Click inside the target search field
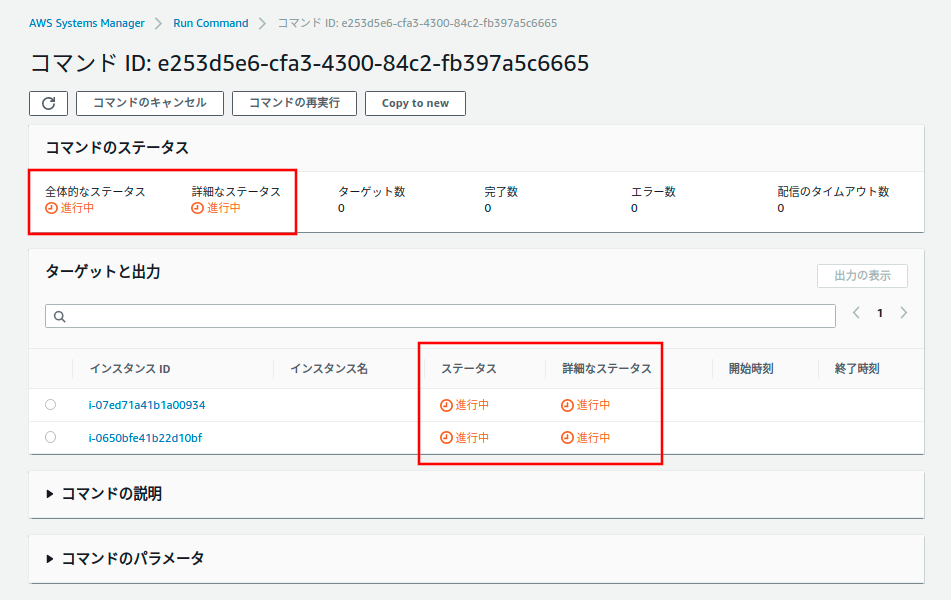This screenshot has height=600, width=951. tap(400, 315)
